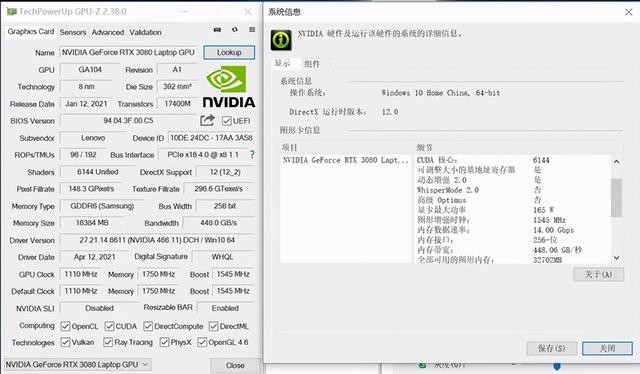Open the Validation tab
640x374 pixels.
pos(145,32)
